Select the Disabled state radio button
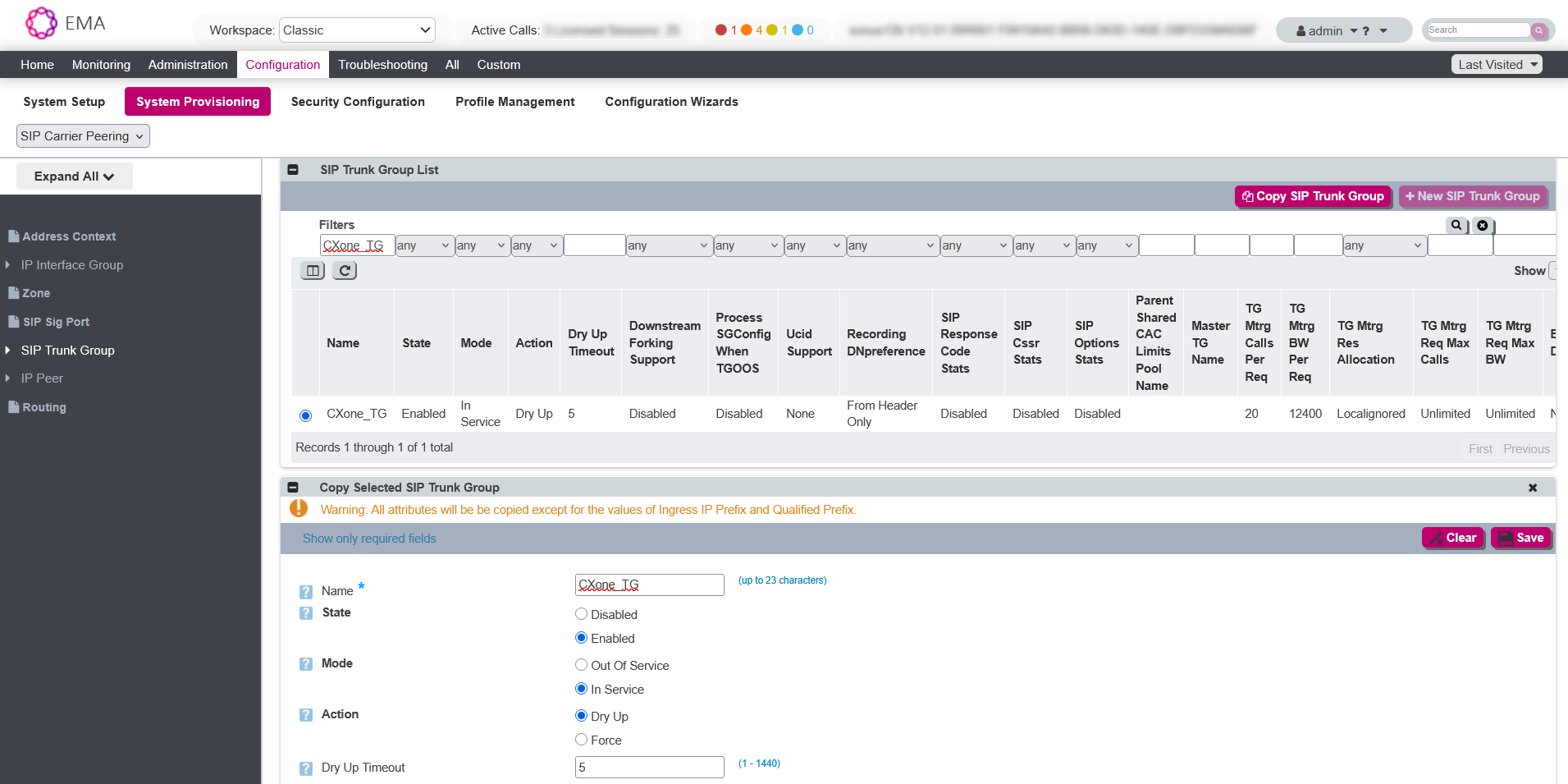Viewport: 1568px width, 784px height. [581, 614]
